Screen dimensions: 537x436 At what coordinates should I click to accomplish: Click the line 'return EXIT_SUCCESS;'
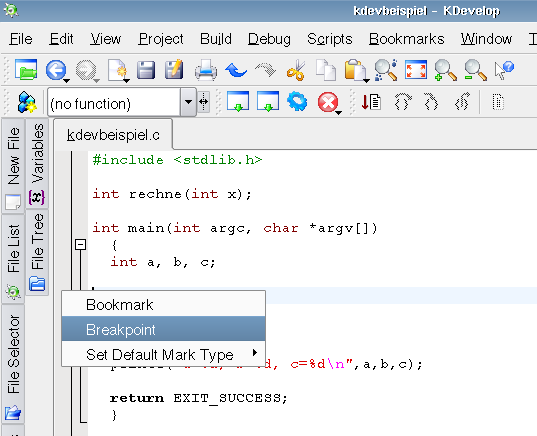pos(198,398)
